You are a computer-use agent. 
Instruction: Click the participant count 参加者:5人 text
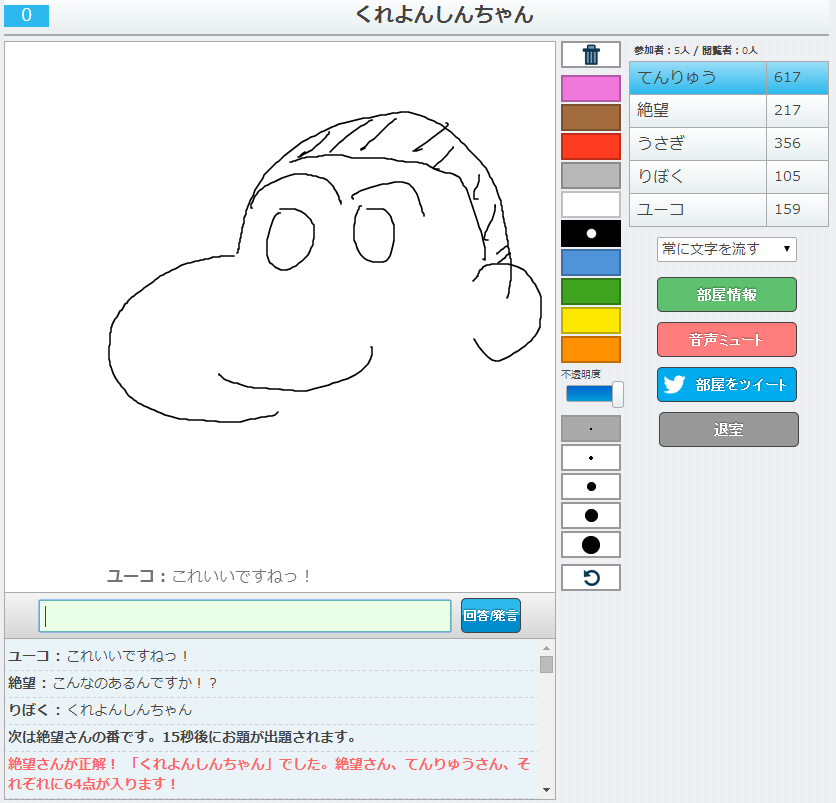(x=661, y=51)
